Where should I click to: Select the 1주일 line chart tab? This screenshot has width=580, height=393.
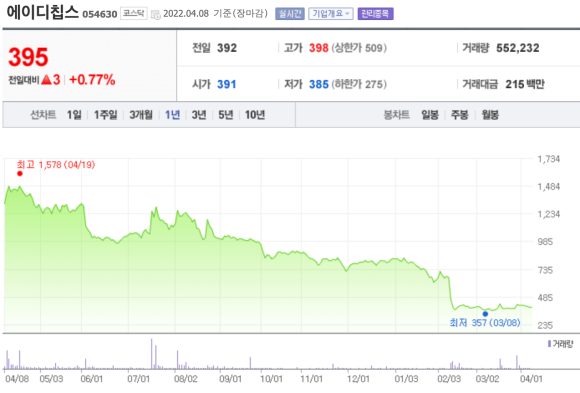click(105, 115)
